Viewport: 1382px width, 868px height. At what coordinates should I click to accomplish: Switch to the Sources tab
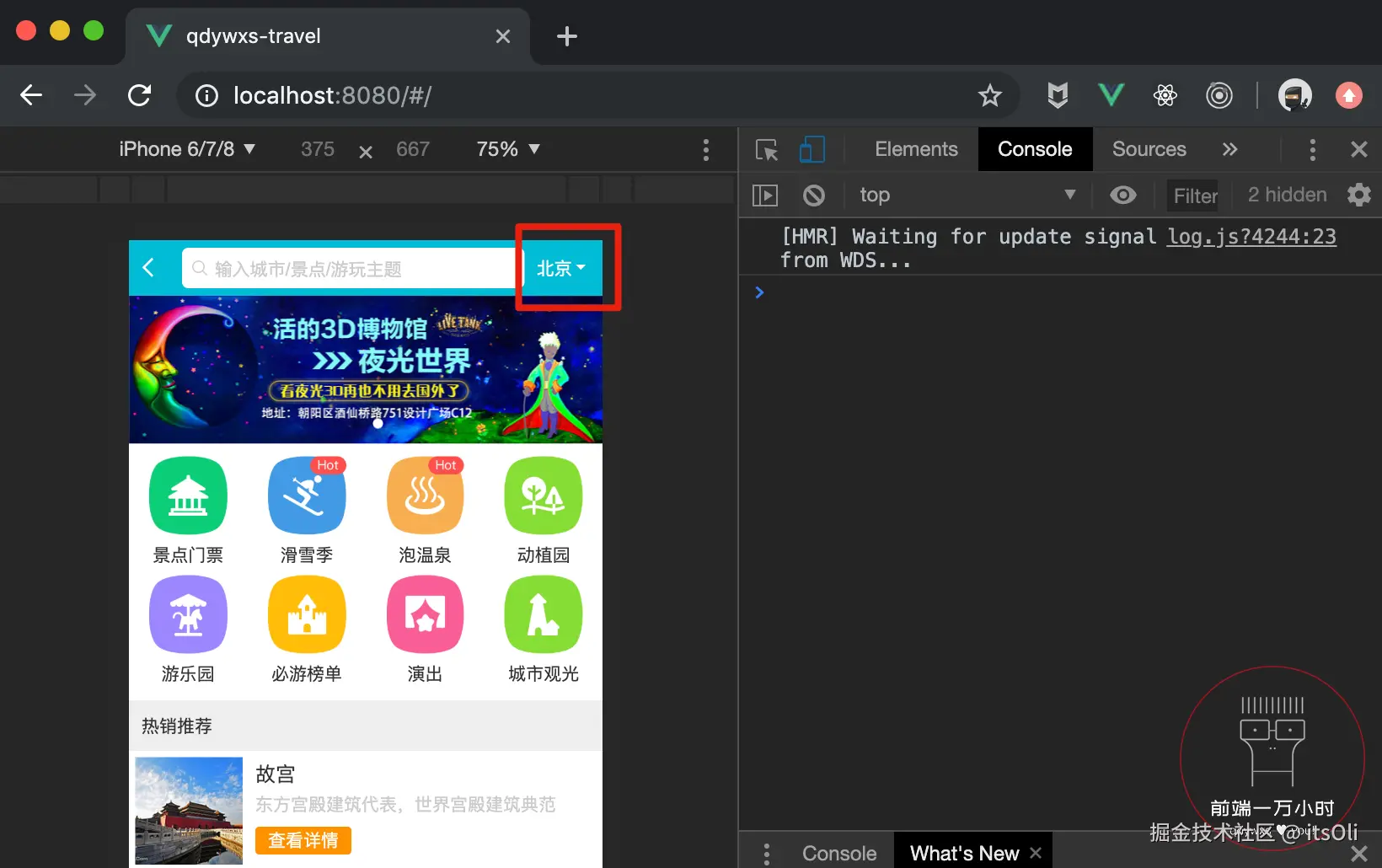click(1149, 149)
